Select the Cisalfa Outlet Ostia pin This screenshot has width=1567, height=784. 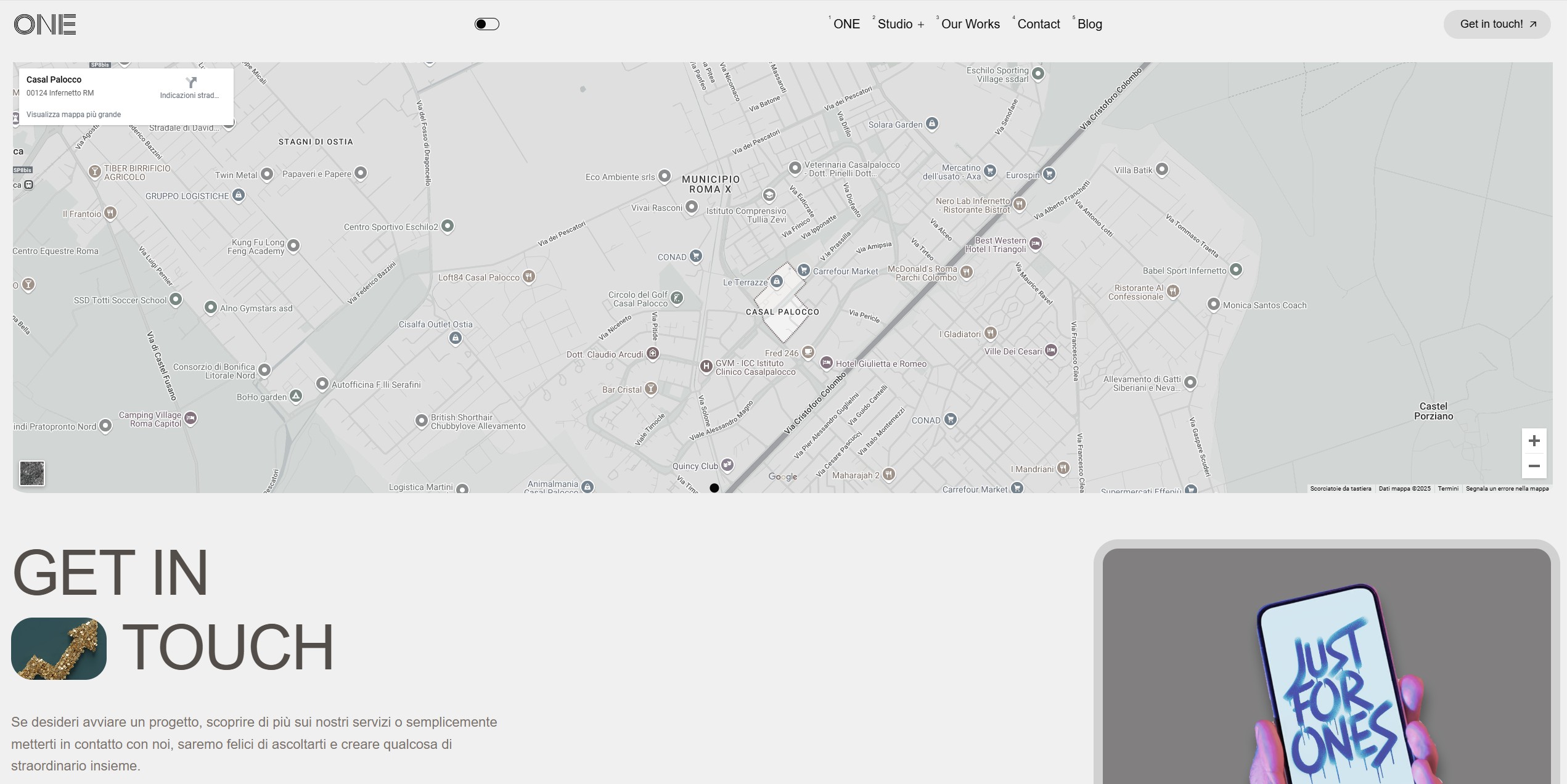(x=456, y=338)
